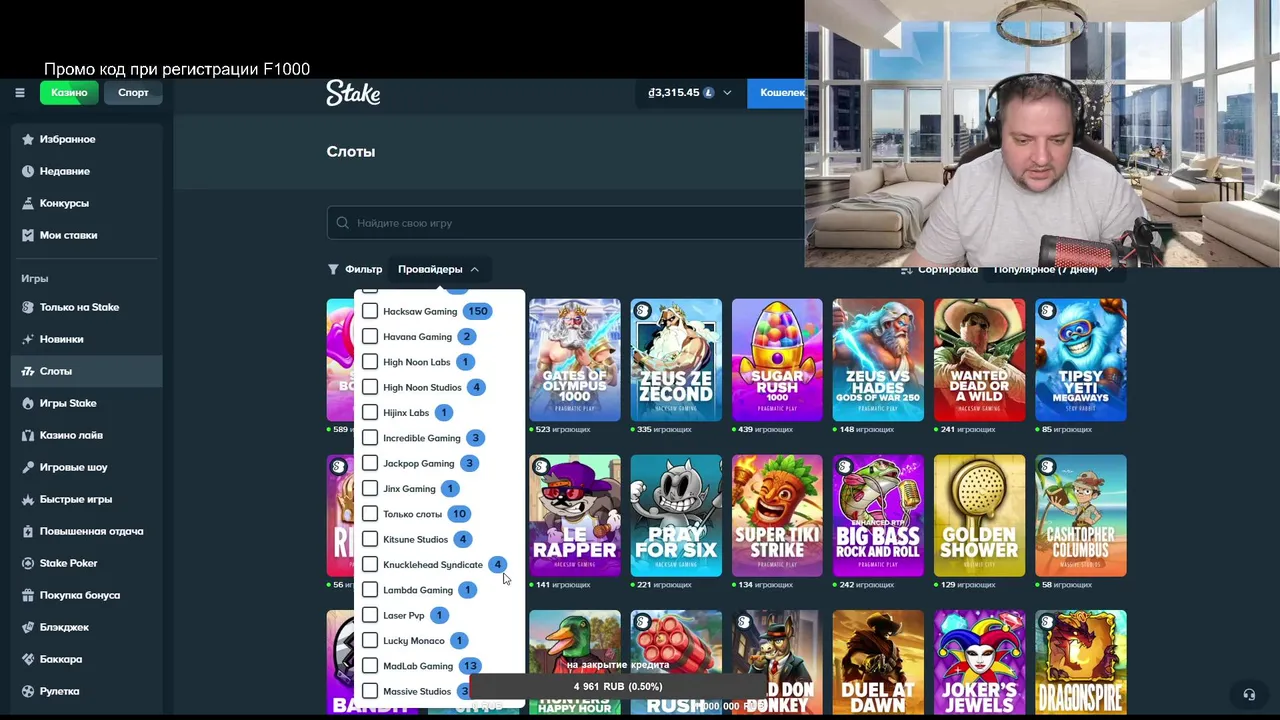The image size is (1280, 720).
Task: Open the Golden Shower game
Action: (x=979, y=516)
